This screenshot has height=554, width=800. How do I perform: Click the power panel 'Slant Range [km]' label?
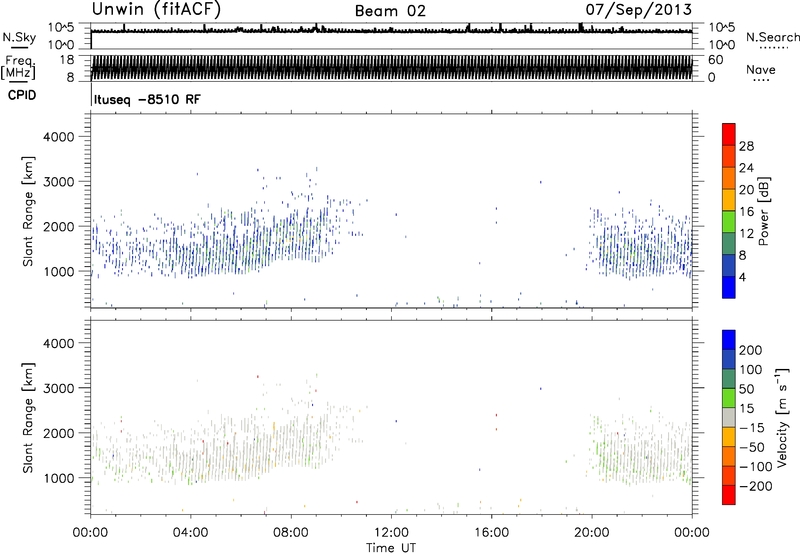(29, 211)
